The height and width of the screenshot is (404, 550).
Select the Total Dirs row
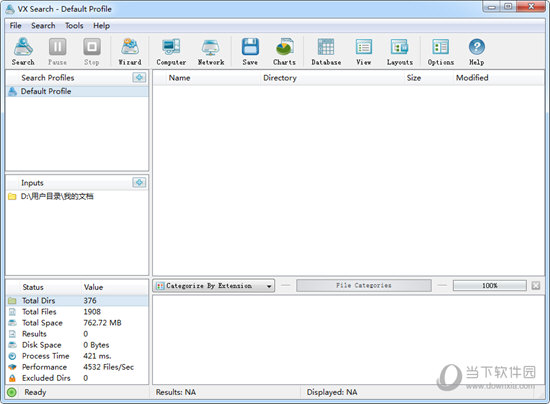77,301
